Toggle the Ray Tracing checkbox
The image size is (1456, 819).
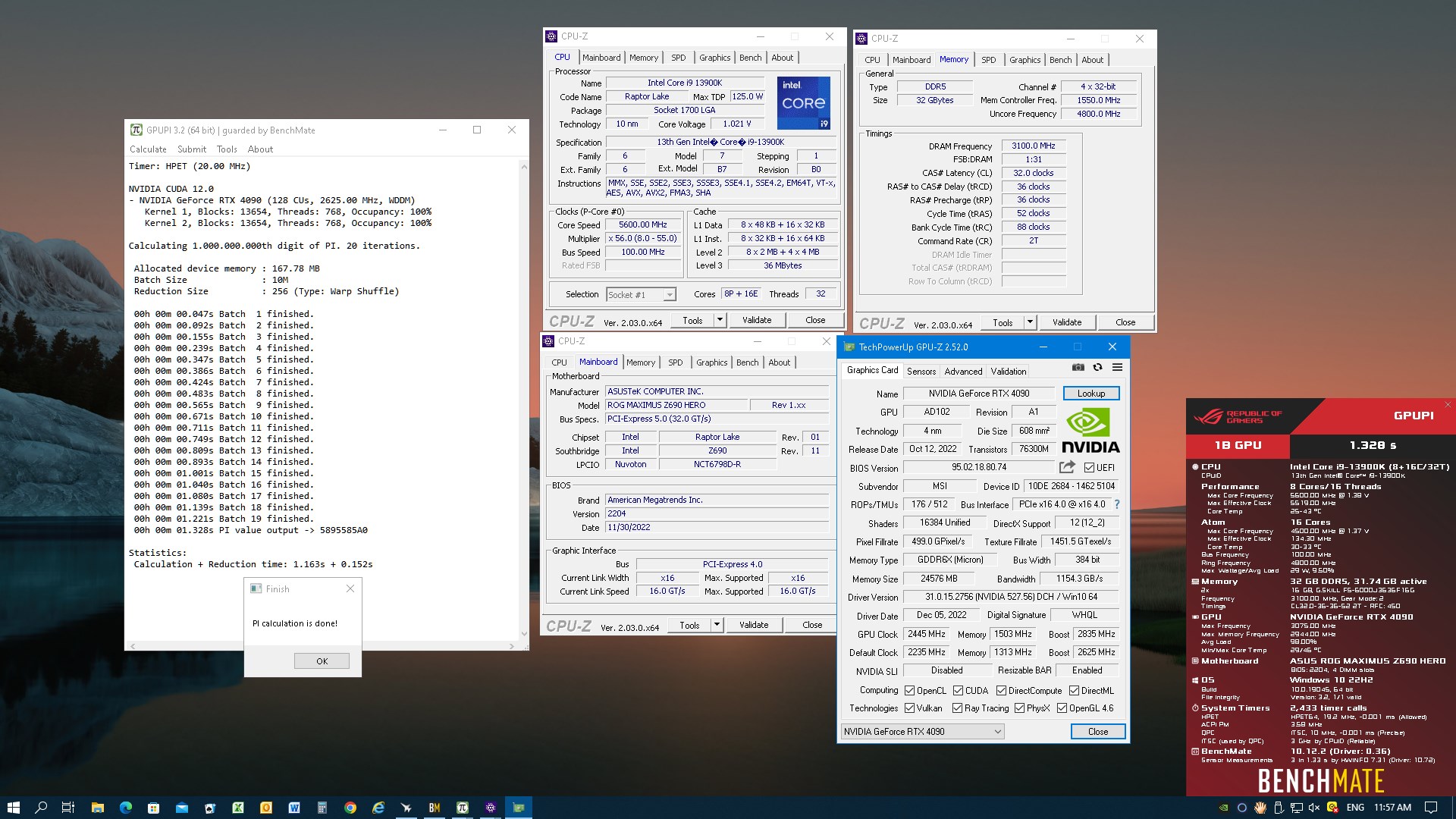(x=957, y=708)
